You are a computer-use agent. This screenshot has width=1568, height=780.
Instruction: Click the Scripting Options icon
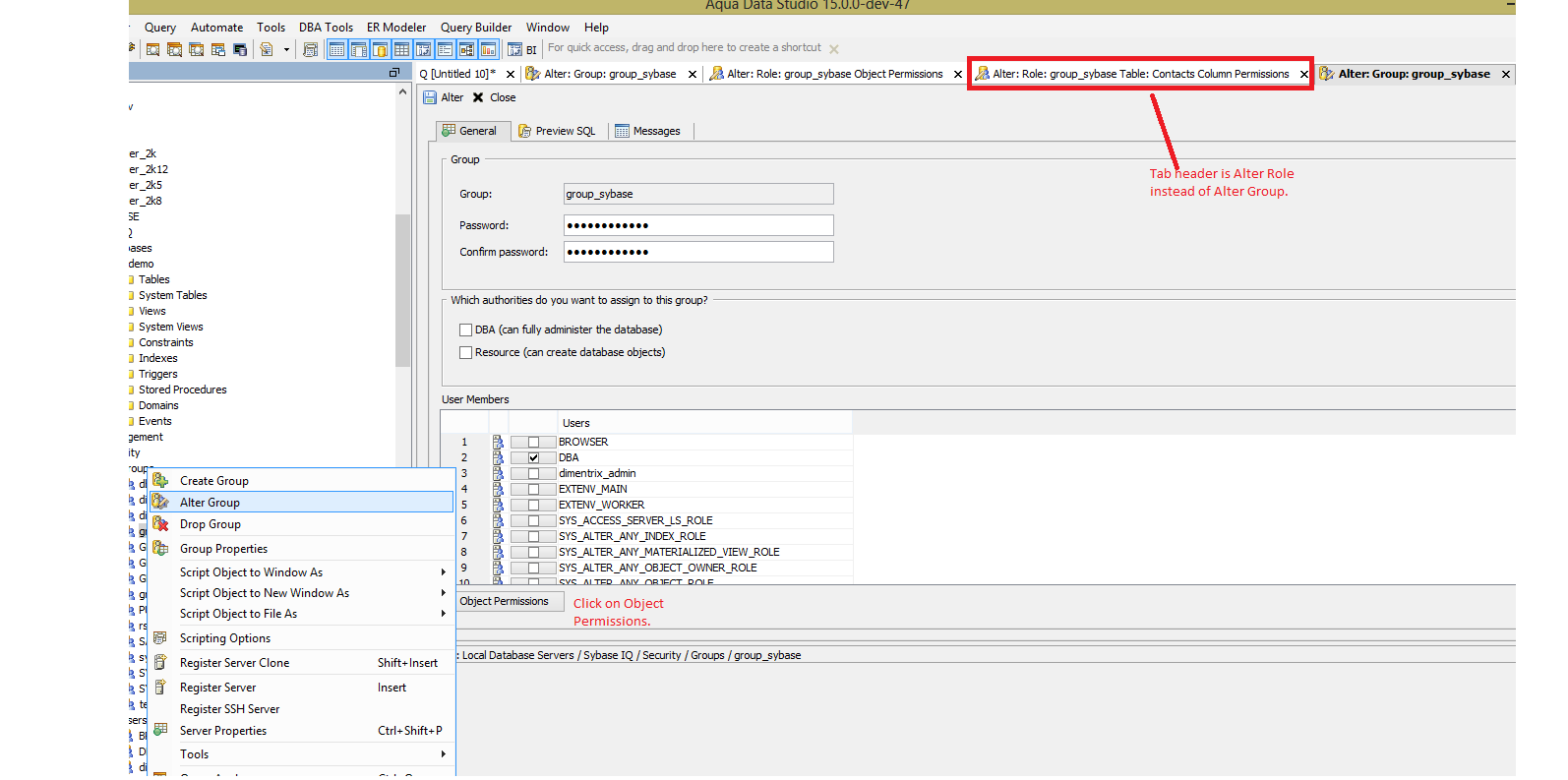pos(160,637)
